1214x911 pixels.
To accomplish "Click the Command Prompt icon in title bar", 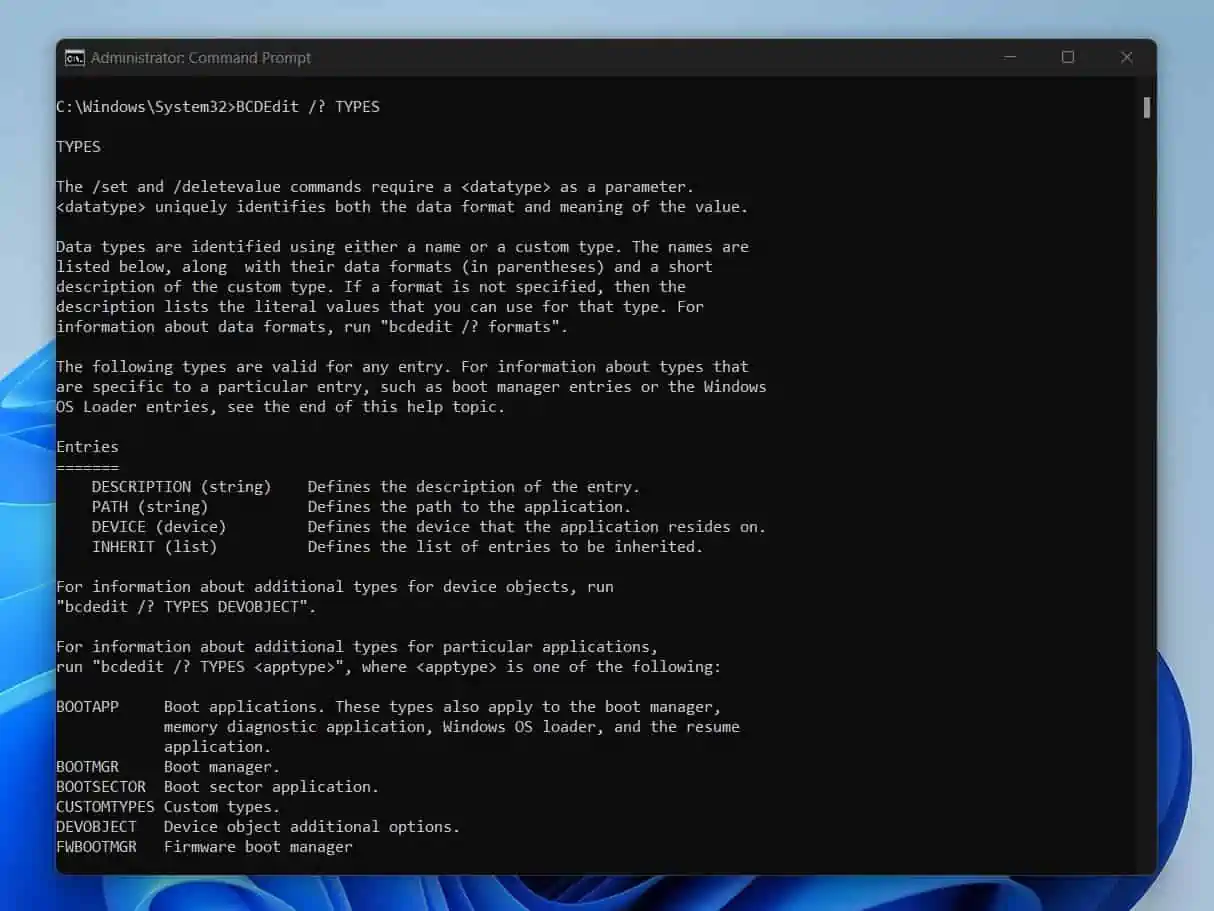I will [x=74, y=58].
